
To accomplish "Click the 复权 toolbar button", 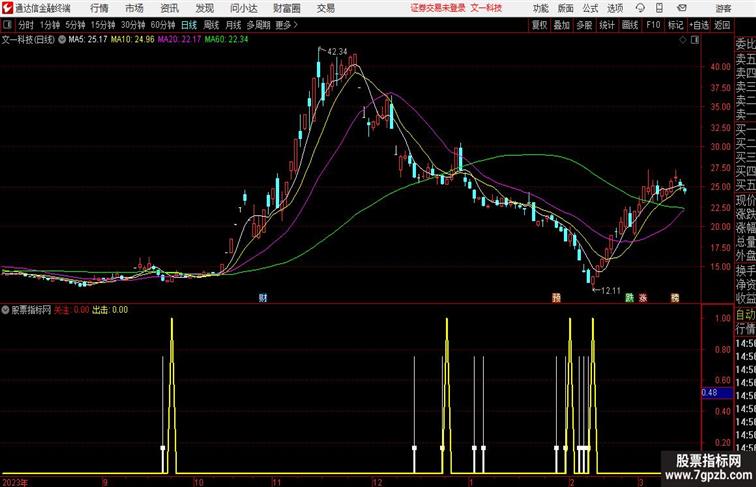I will 539,25.
